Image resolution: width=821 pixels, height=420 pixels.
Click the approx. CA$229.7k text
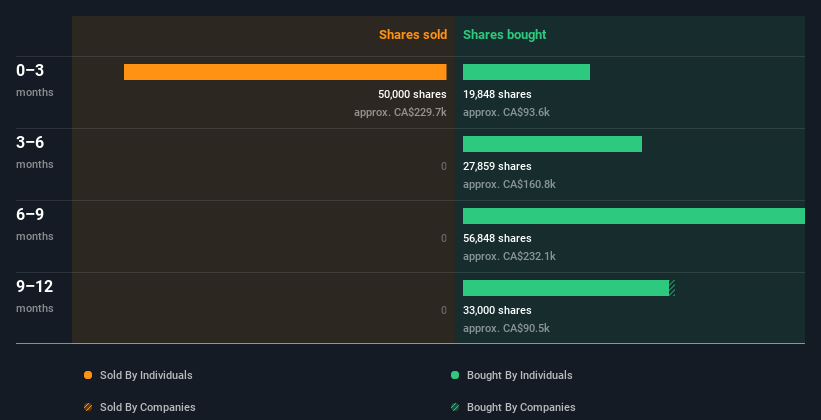401,112
